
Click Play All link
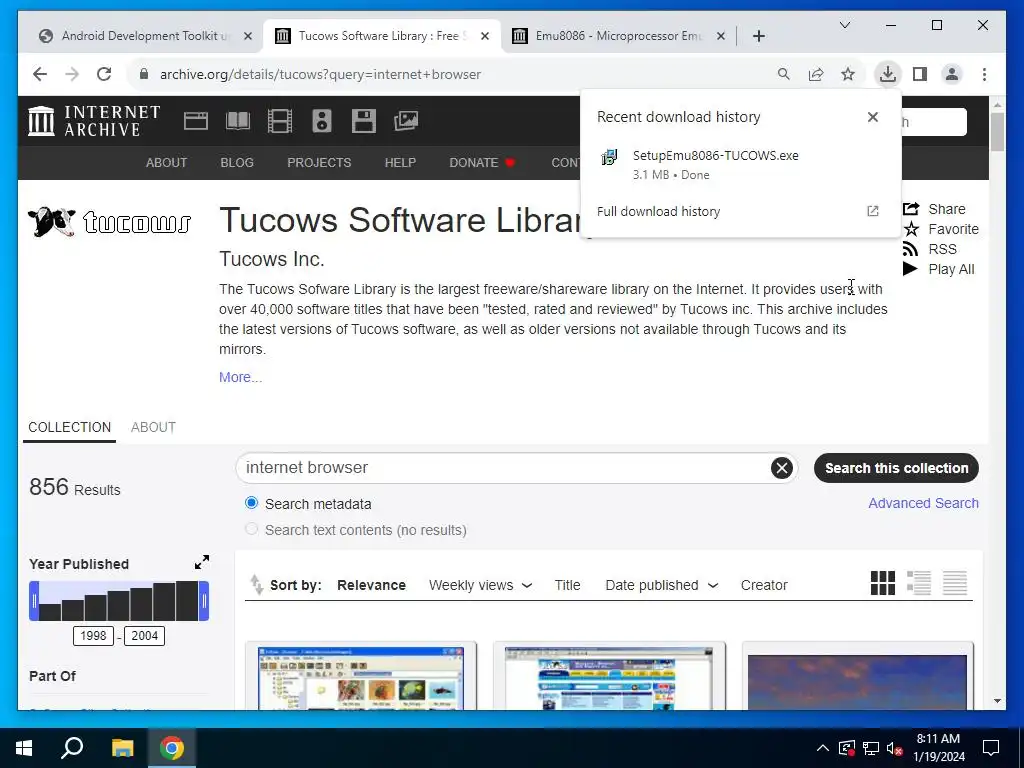pos(938,269)
